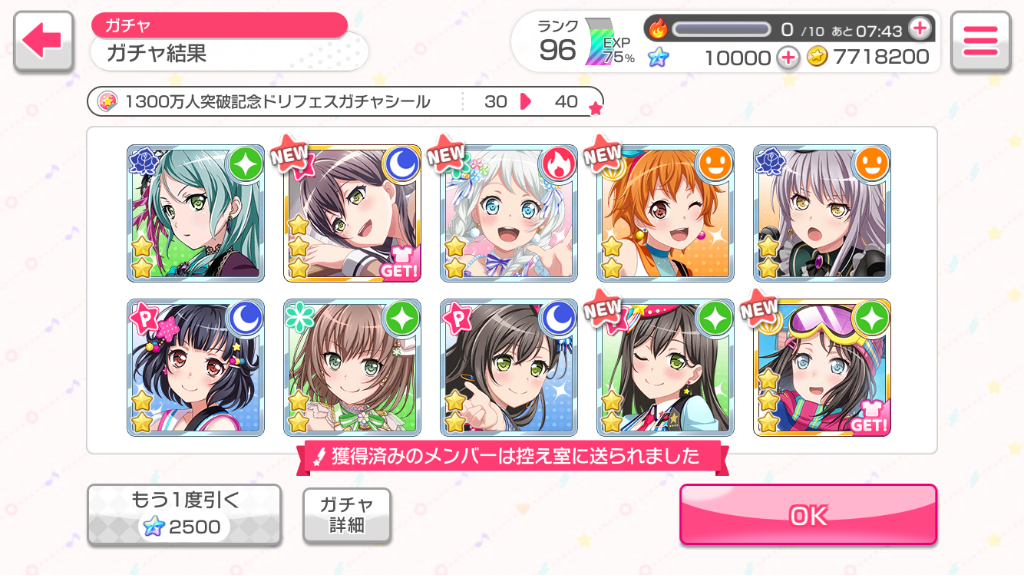
Task: Tap the boost gauge progress bar
Action: point(722,29)
